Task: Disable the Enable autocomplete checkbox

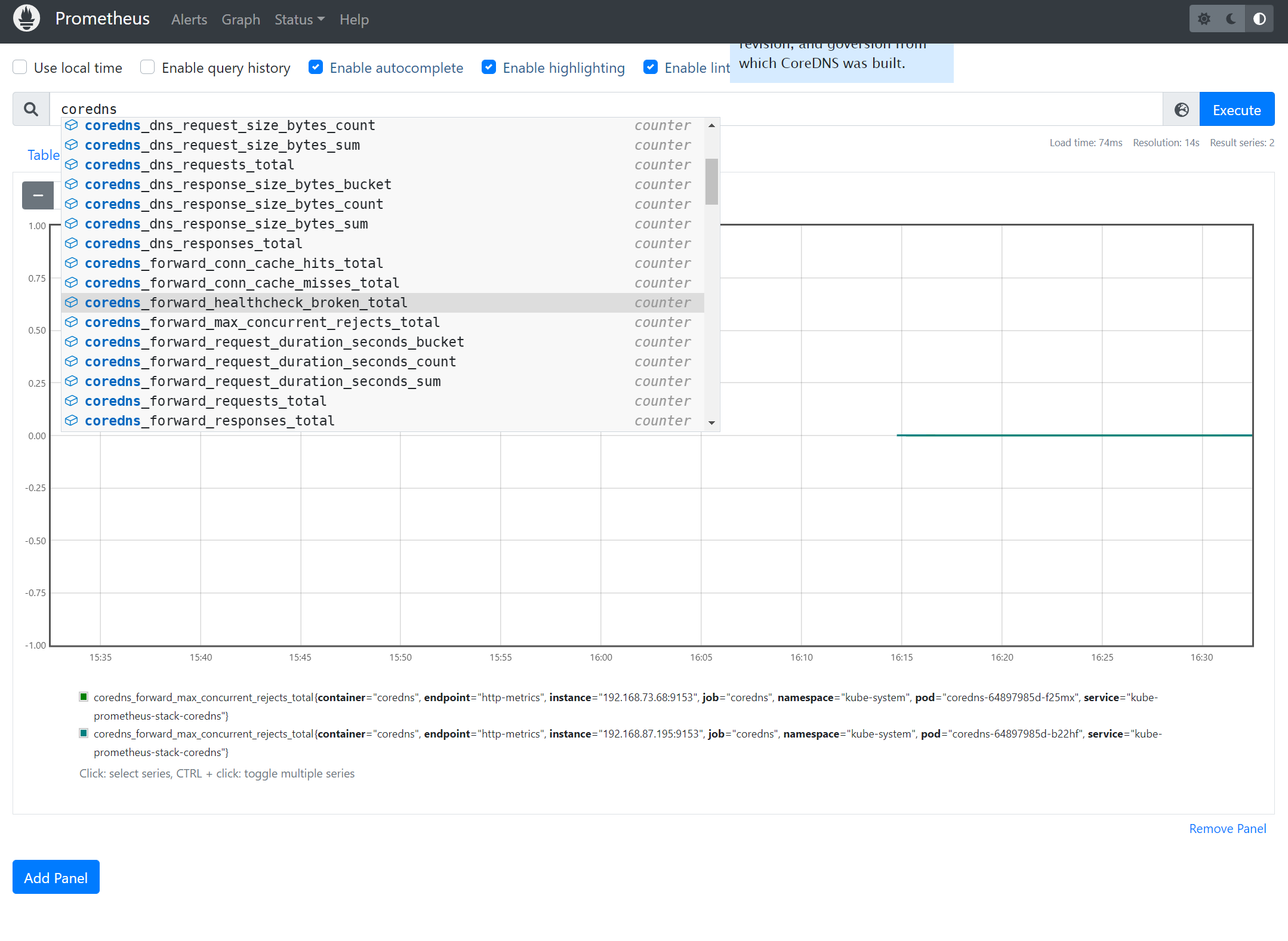Action: [316, 67]
